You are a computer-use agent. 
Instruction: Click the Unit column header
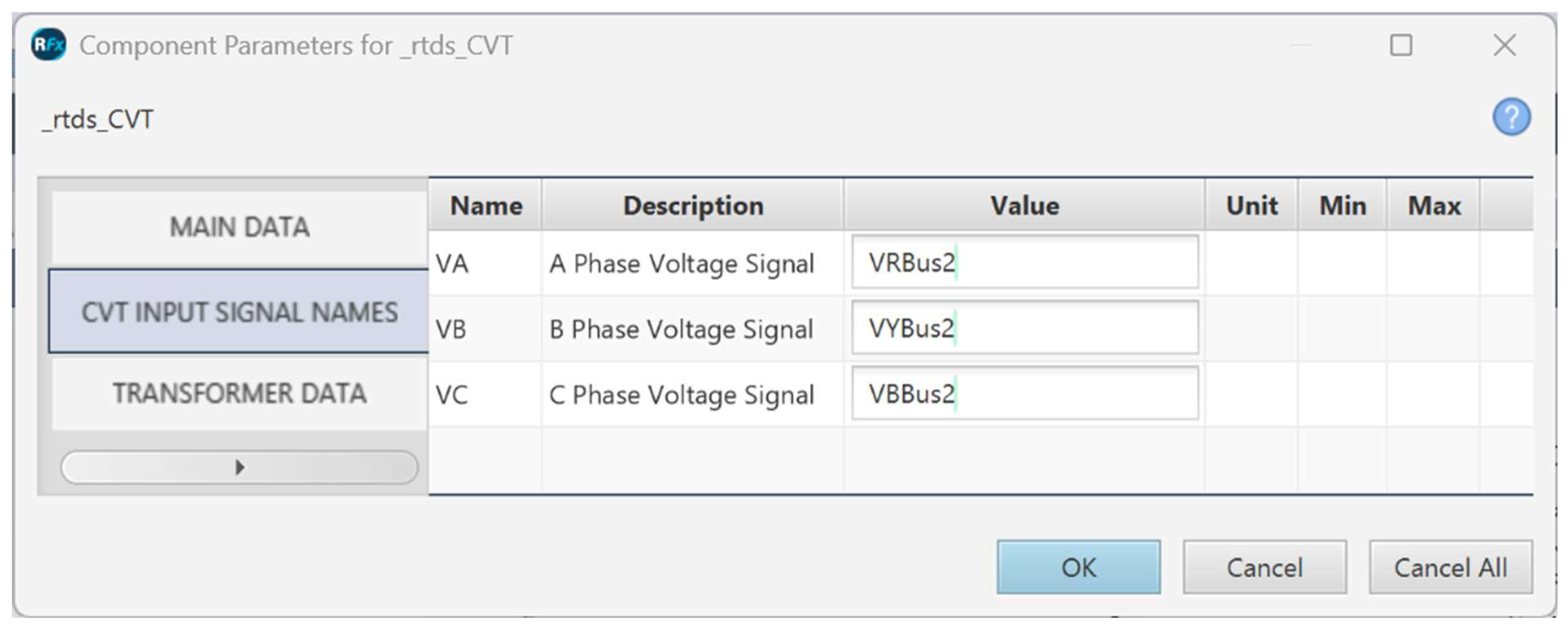click(x=1251, y=205)
